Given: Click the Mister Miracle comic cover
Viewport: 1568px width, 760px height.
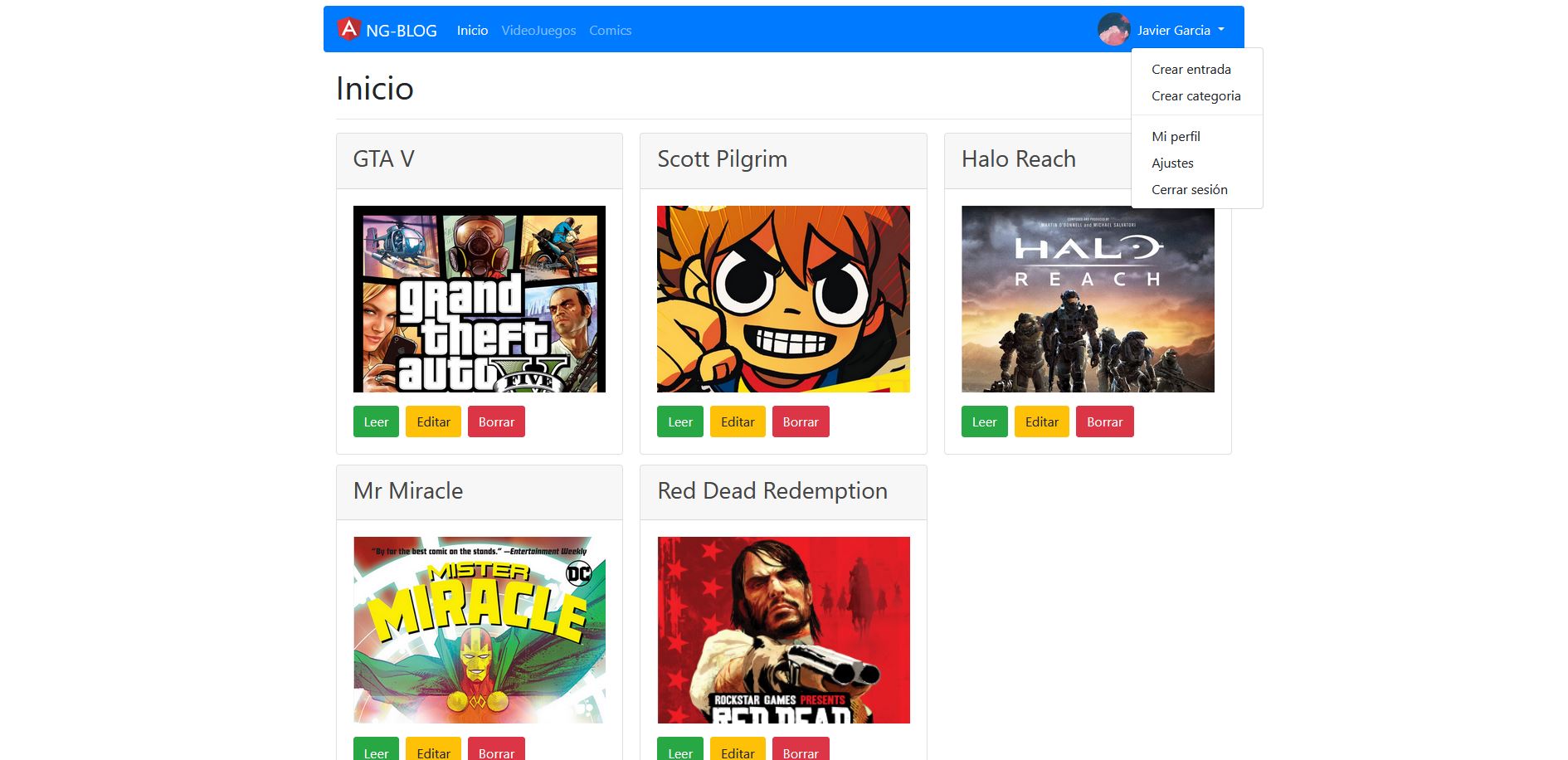Looking at the screenshot, I should pos(480,630).
